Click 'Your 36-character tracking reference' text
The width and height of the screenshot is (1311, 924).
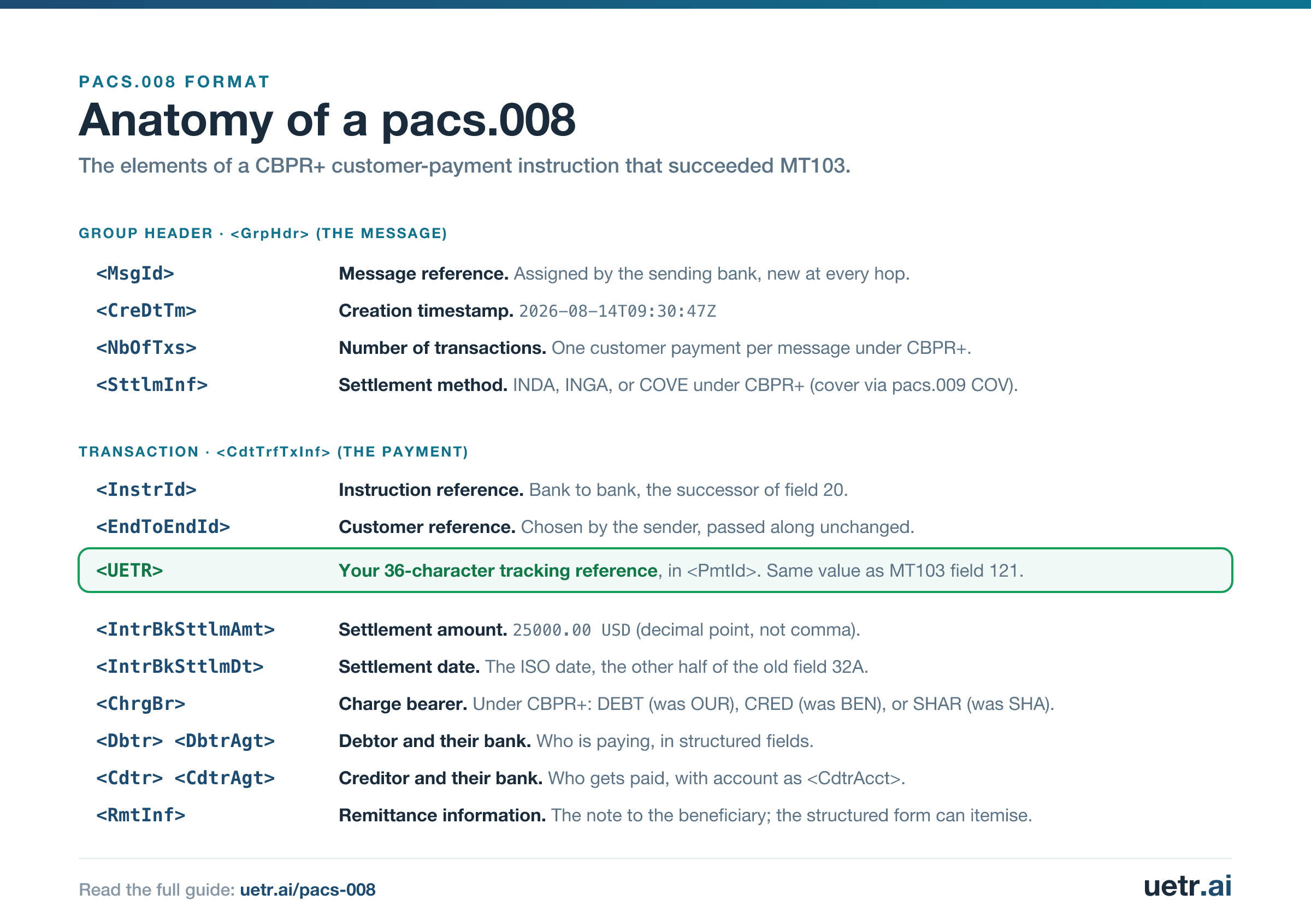tap(498, 571)
